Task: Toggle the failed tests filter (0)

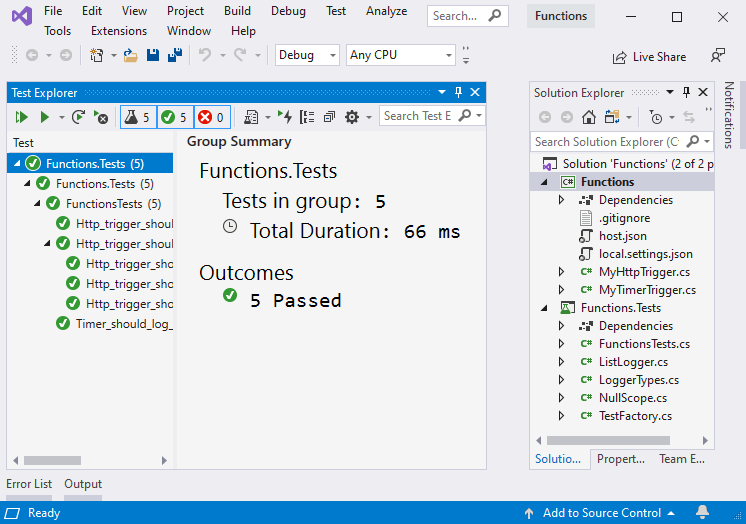Action: [x=211, y=117]
